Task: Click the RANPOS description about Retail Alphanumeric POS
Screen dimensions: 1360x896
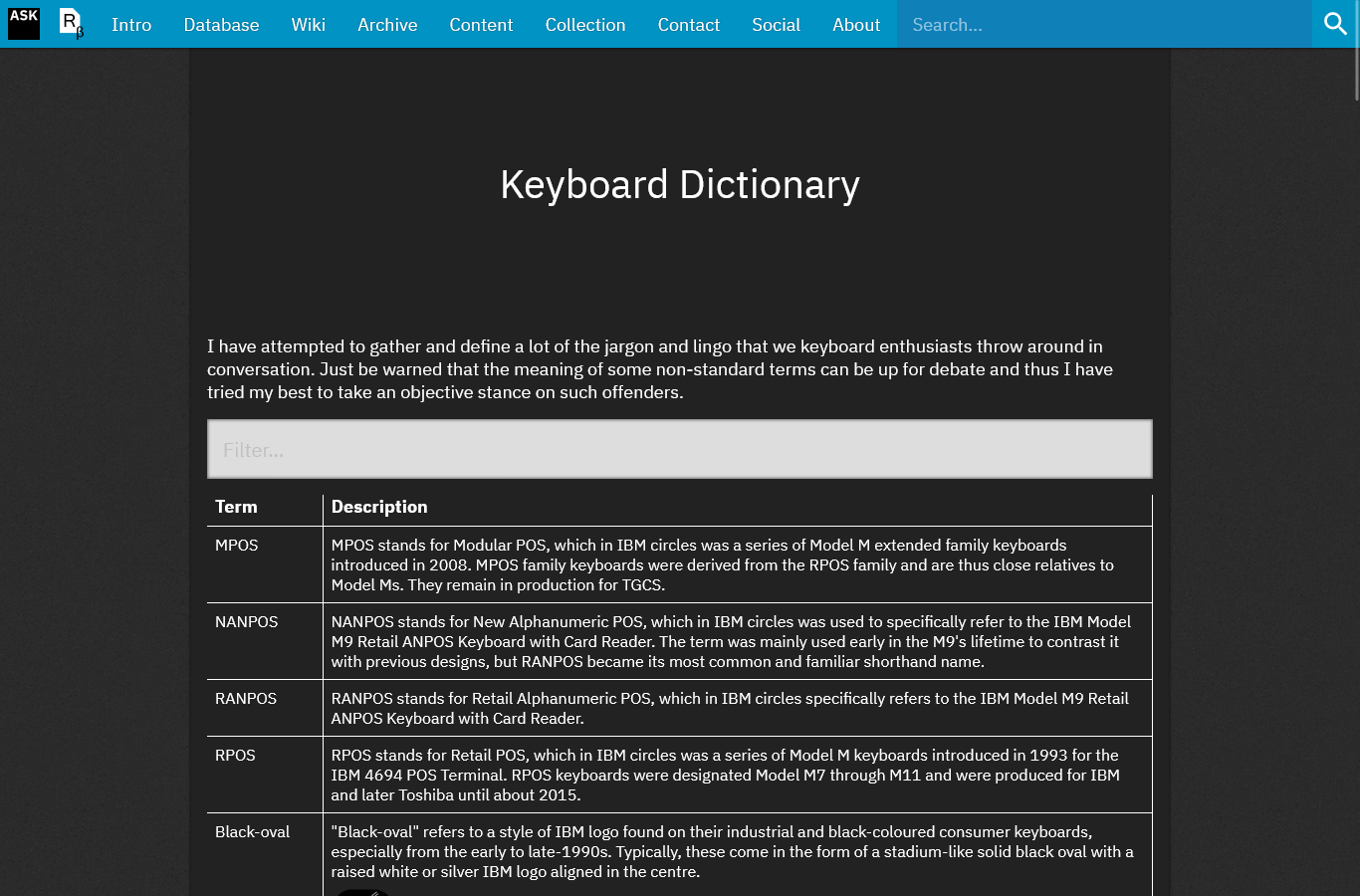Action: point(738,708)
